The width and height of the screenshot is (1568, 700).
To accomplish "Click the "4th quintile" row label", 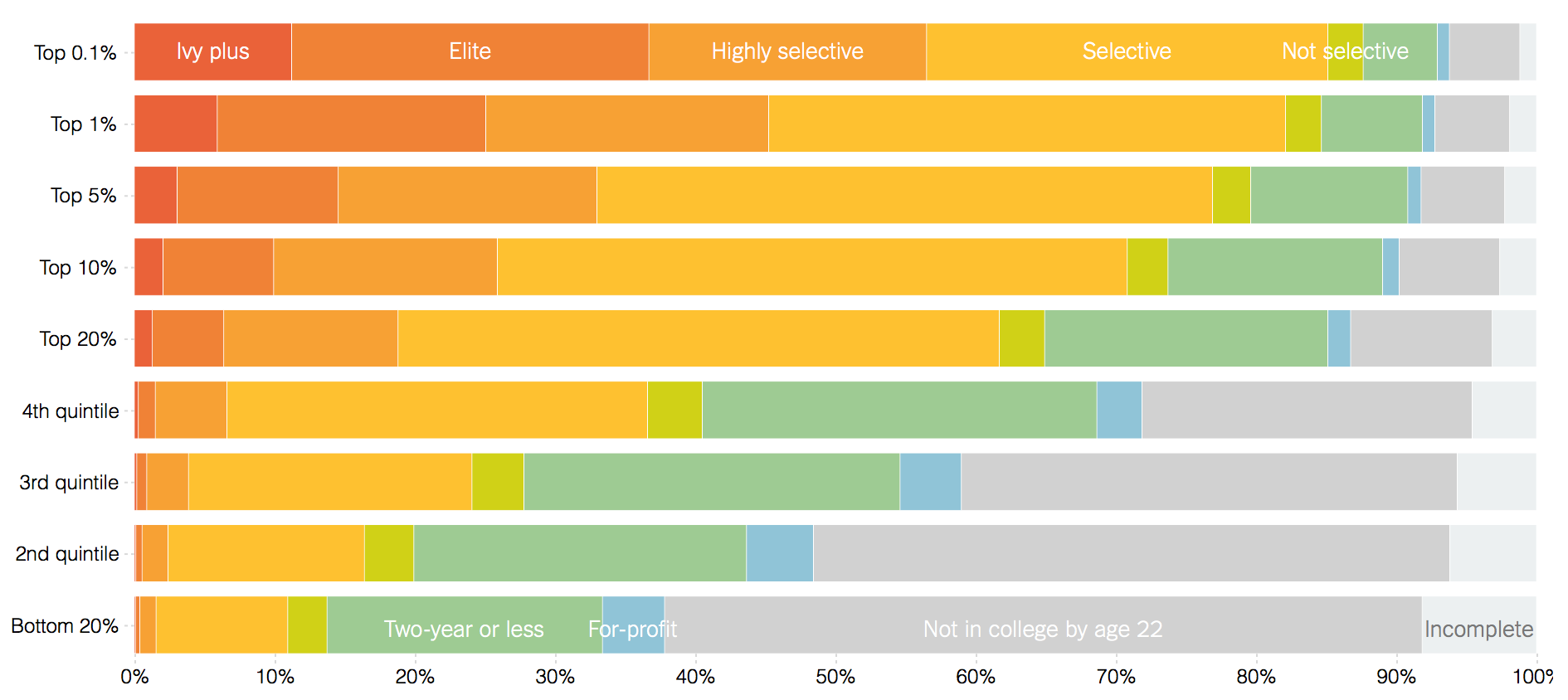I will click(71, 411).
